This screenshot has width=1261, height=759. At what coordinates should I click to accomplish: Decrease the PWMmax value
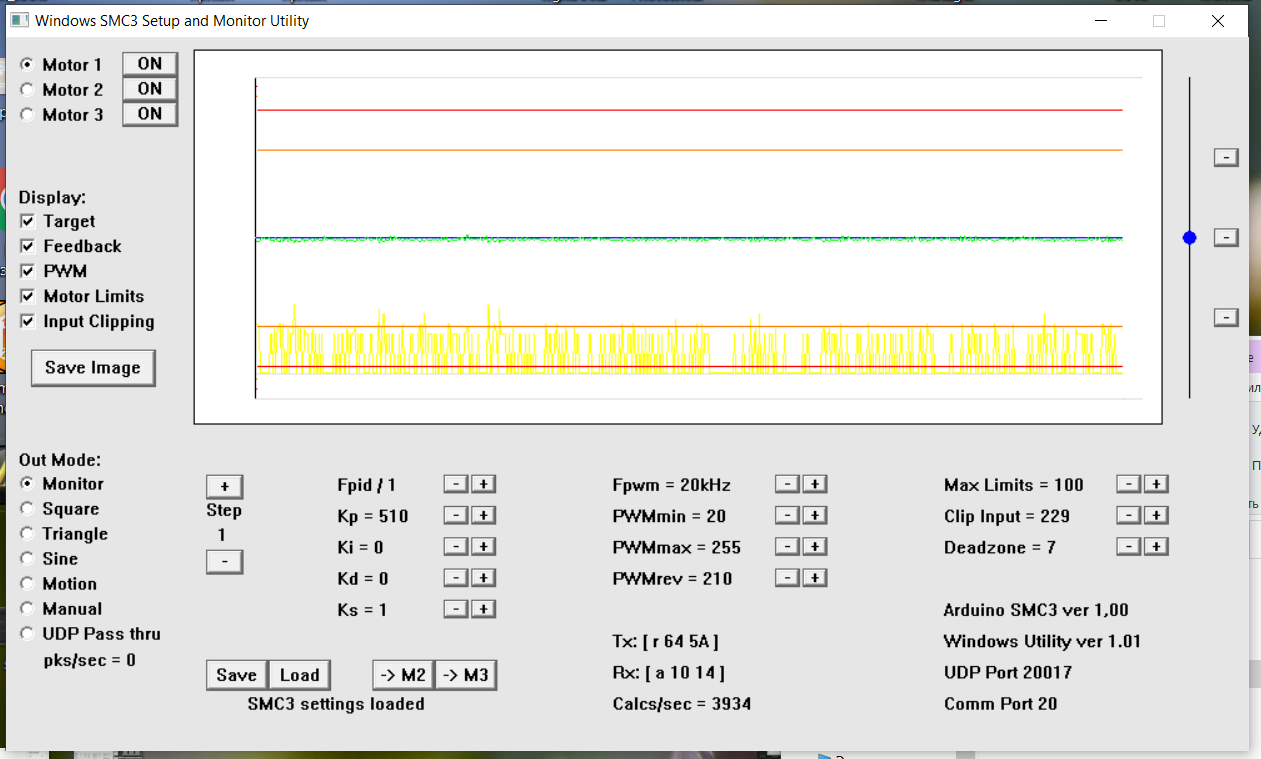787,546
